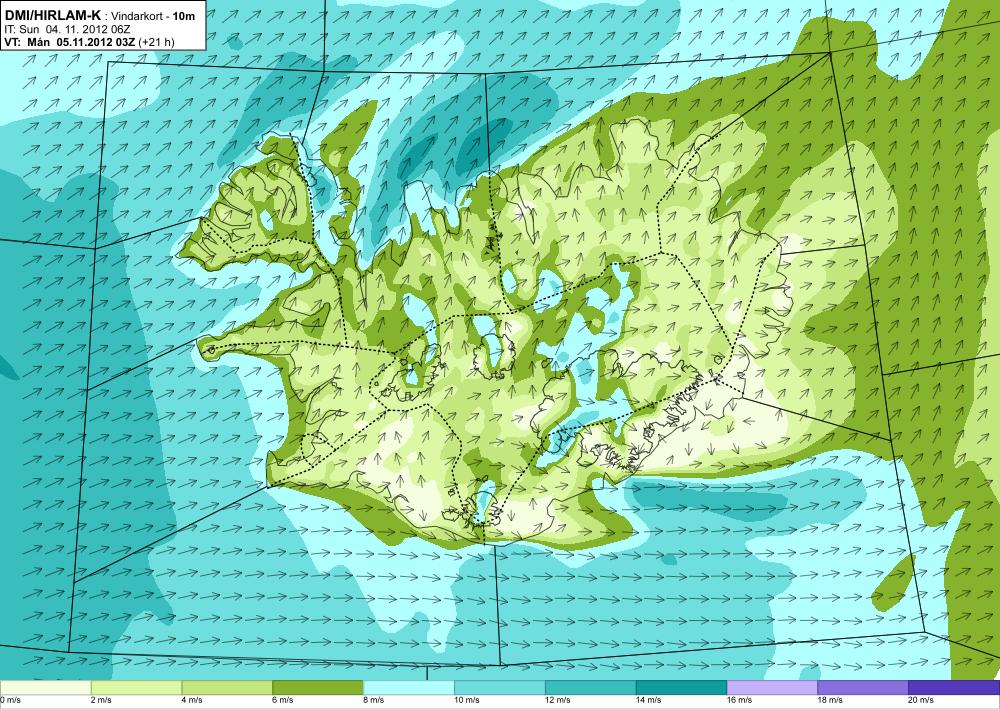Click the "VT: Mán 05.11.2012 03Z" valid time

[x=70, y=42]
